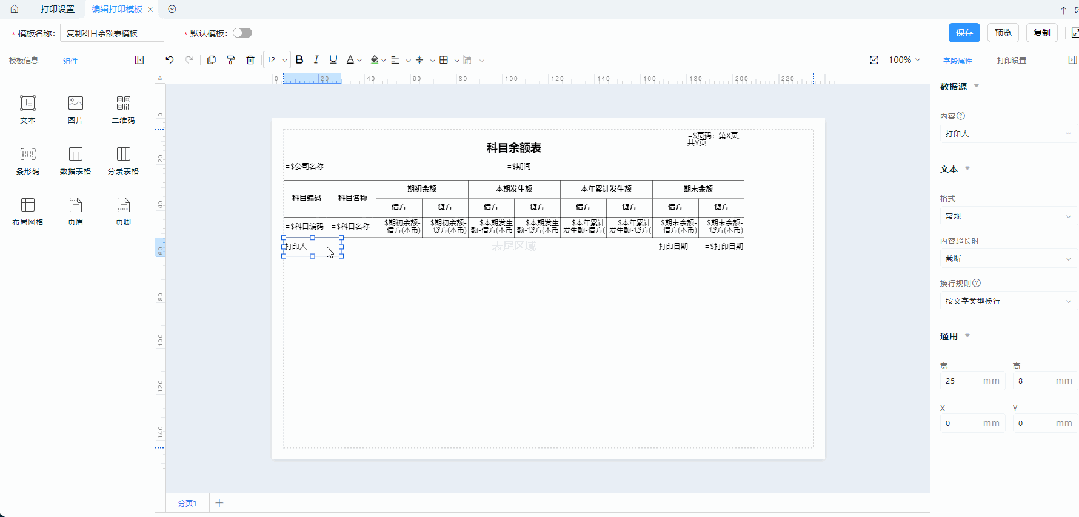Switch to the 打印设置 tab

coord(57,8)
